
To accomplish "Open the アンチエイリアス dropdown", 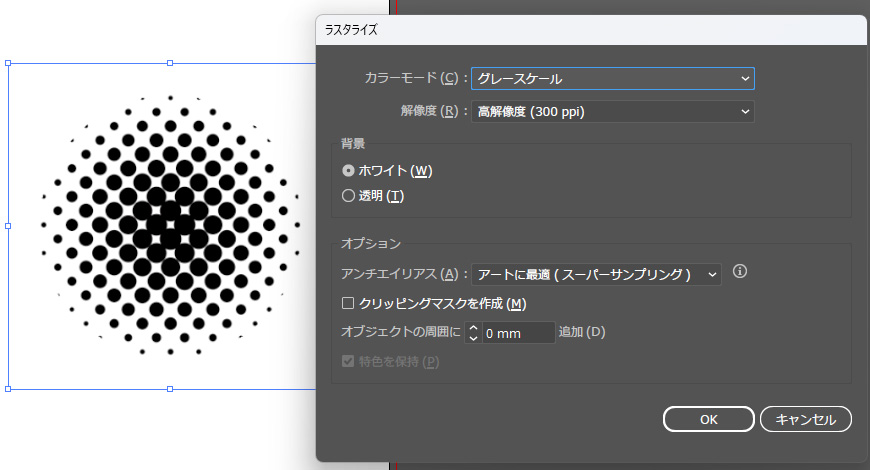I will coord(596,273).
